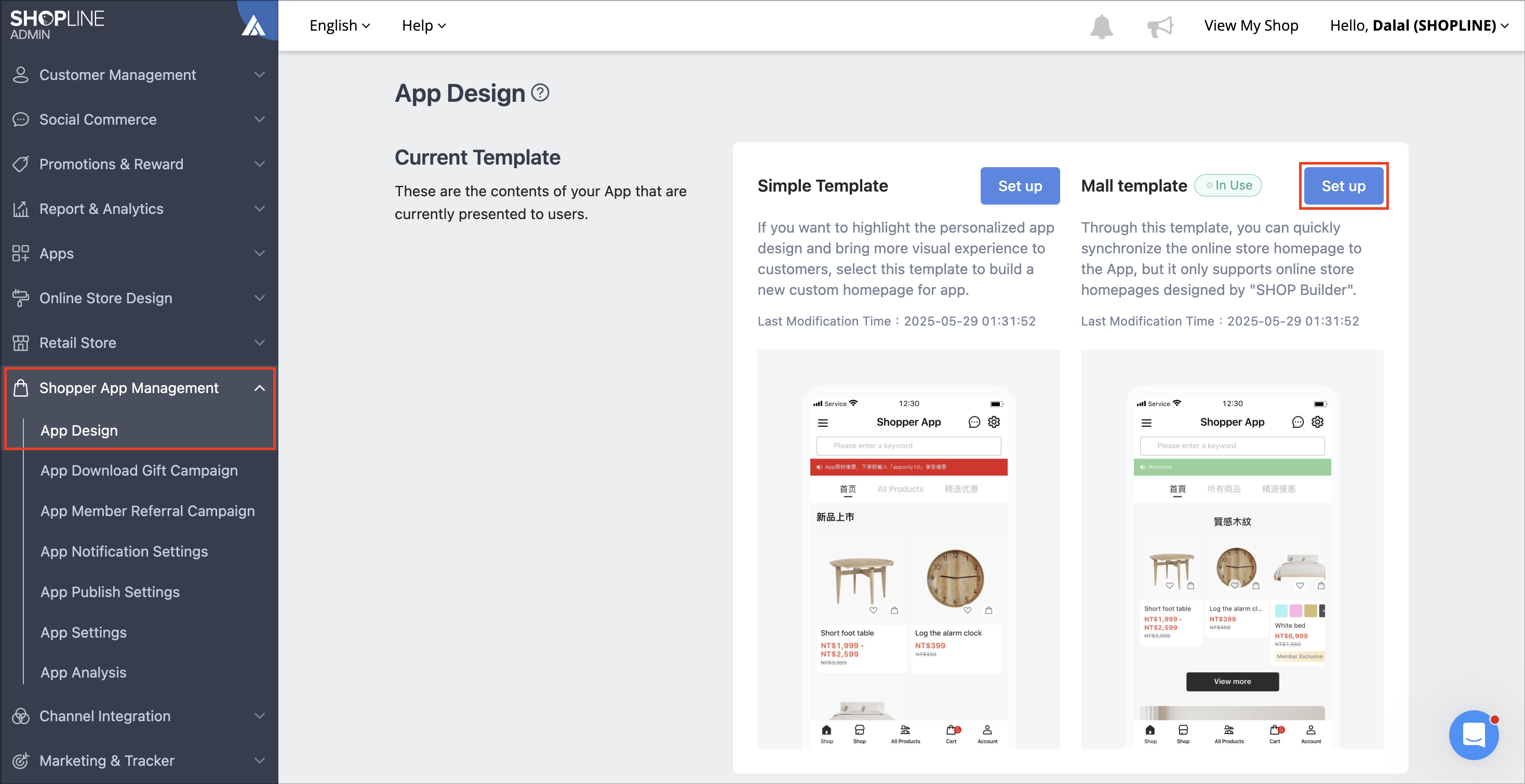Expand the Channel Integration chevron
Screen dimensions: 1525x784
[259, 716]
